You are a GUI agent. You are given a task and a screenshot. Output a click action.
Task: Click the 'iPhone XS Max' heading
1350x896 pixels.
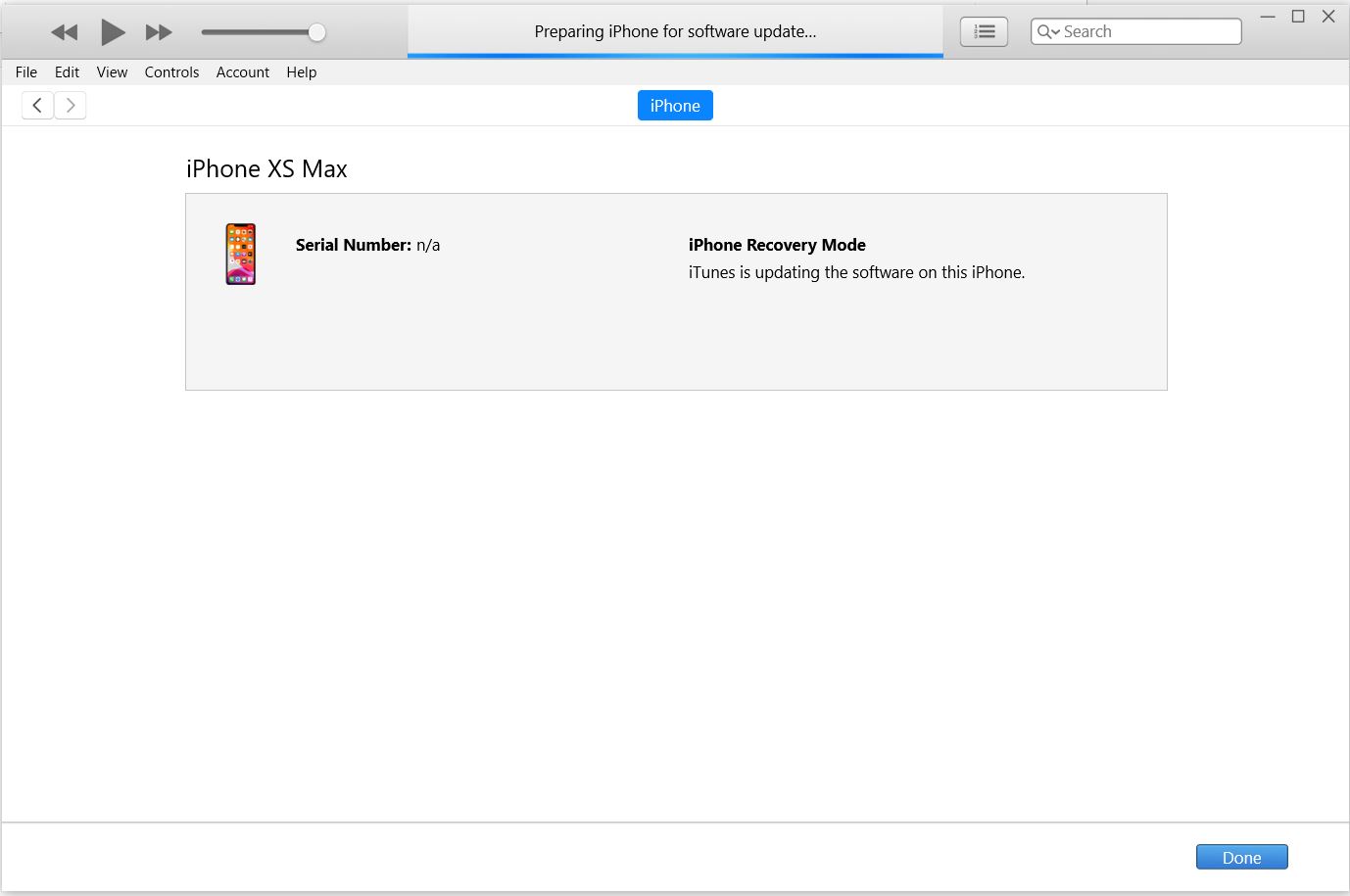266,169
